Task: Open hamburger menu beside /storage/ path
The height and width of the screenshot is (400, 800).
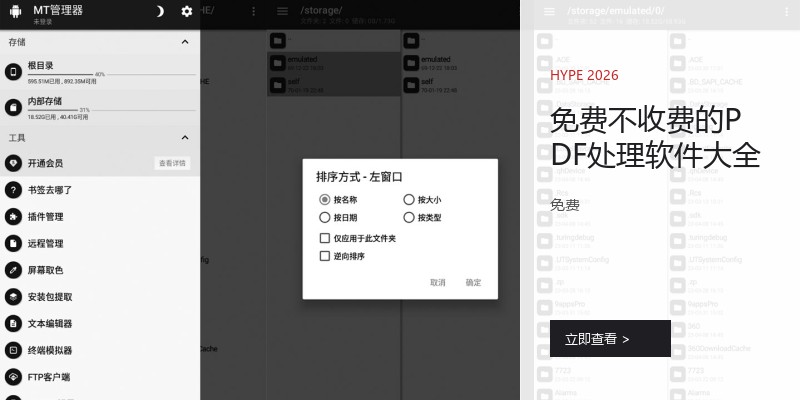Action: click(282, 11)
